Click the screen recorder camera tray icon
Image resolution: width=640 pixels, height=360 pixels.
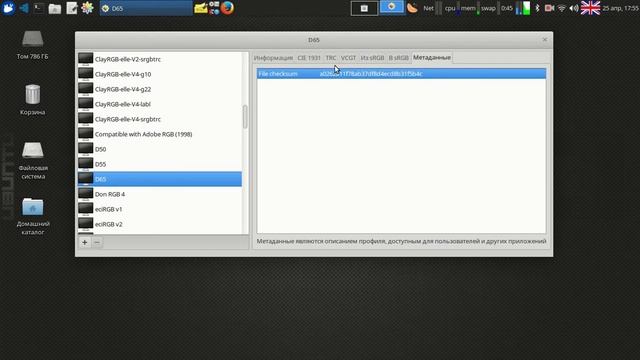[x=549, y=8]
